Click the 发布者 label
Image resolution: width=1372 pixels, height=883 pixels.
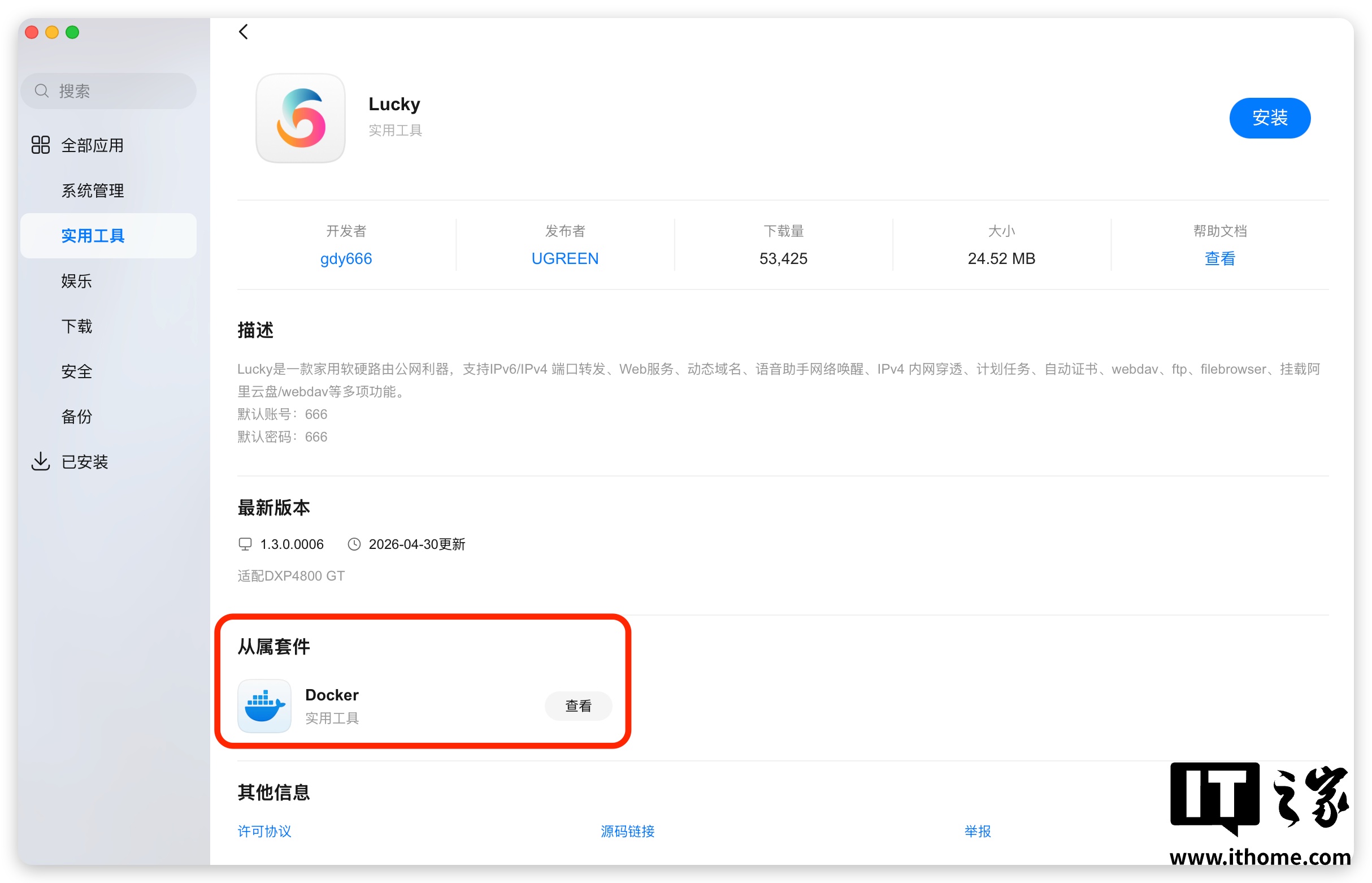565,231
